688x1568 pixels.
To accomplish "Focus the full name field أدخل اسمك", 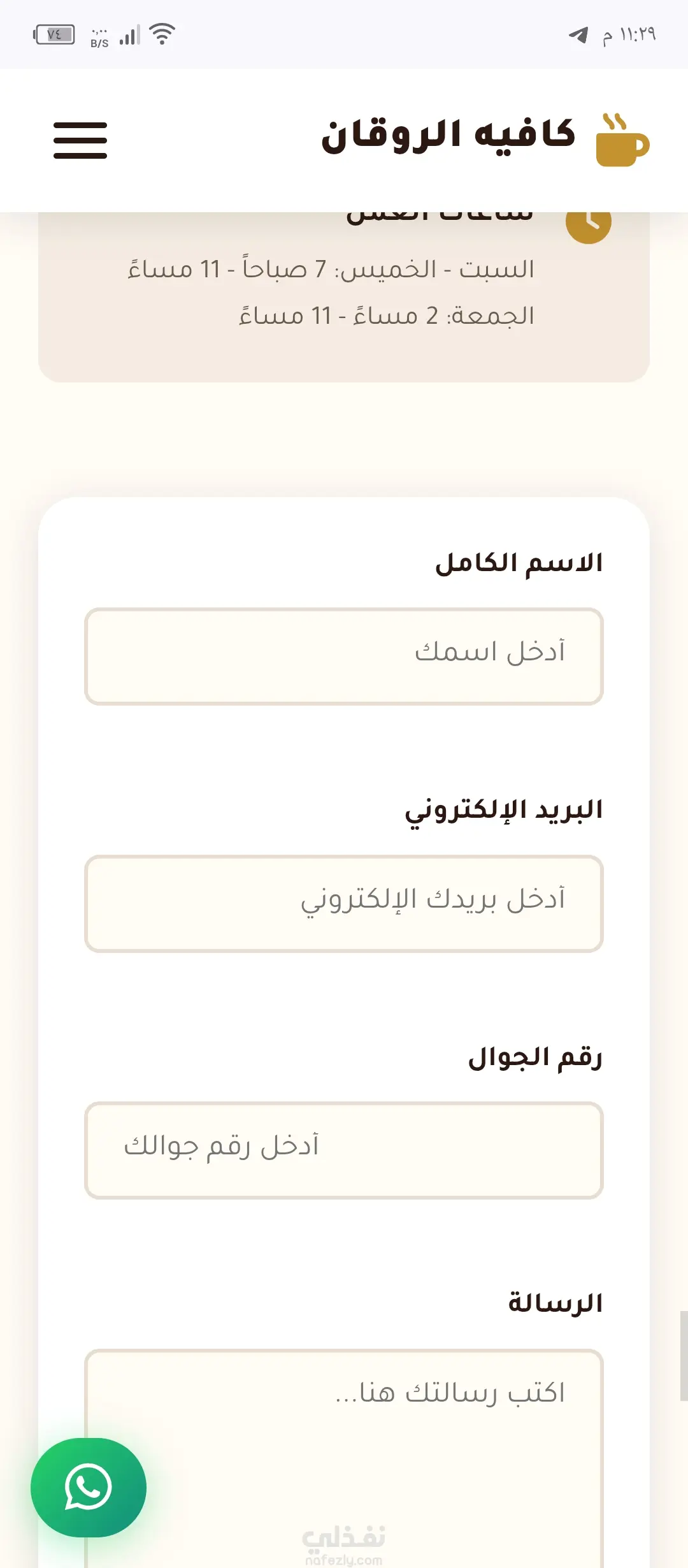I will pyautogui.click(x=344, y=657).
